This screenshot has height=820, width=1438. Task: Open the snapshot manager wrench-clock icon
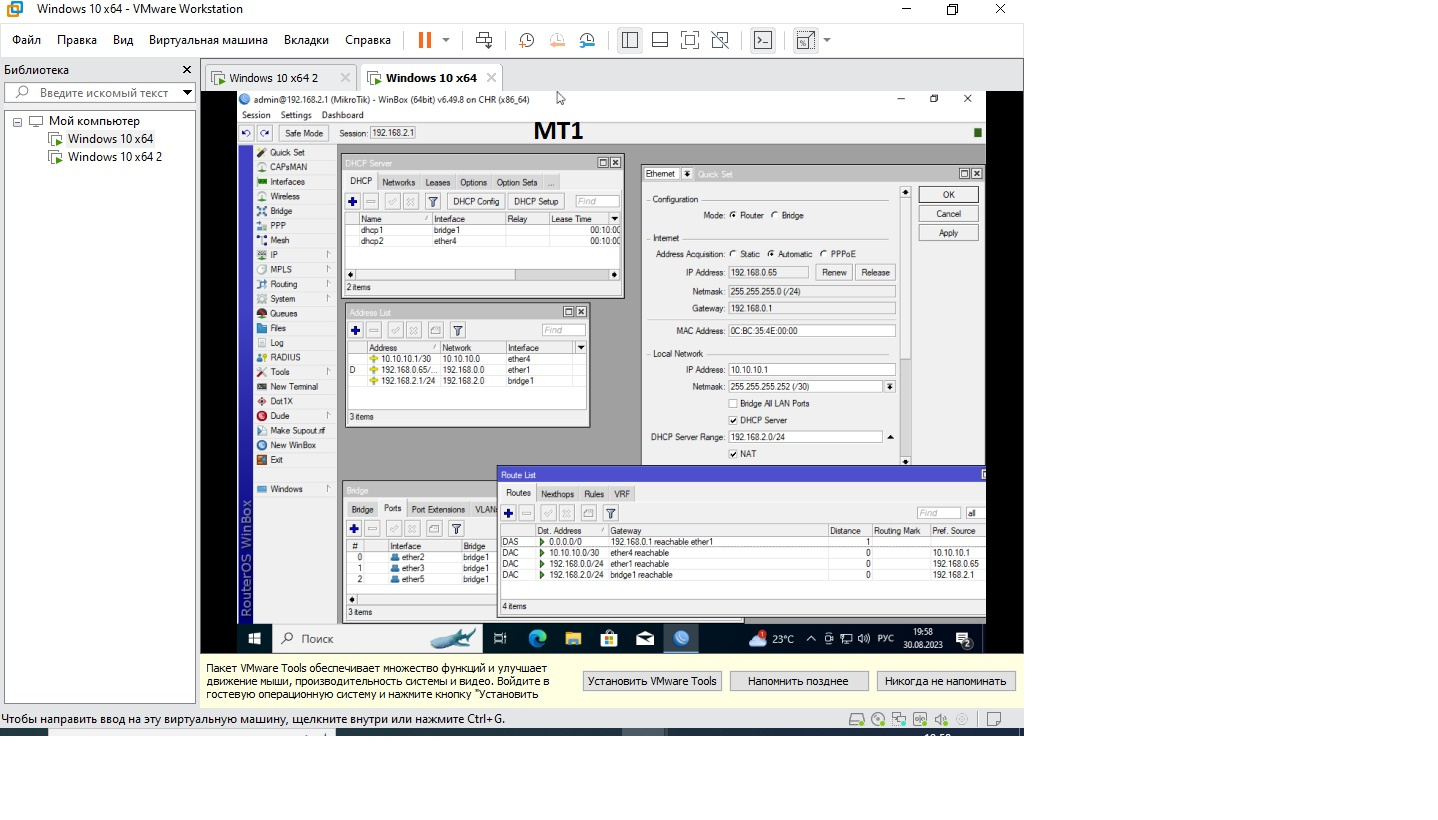(587, 40)
